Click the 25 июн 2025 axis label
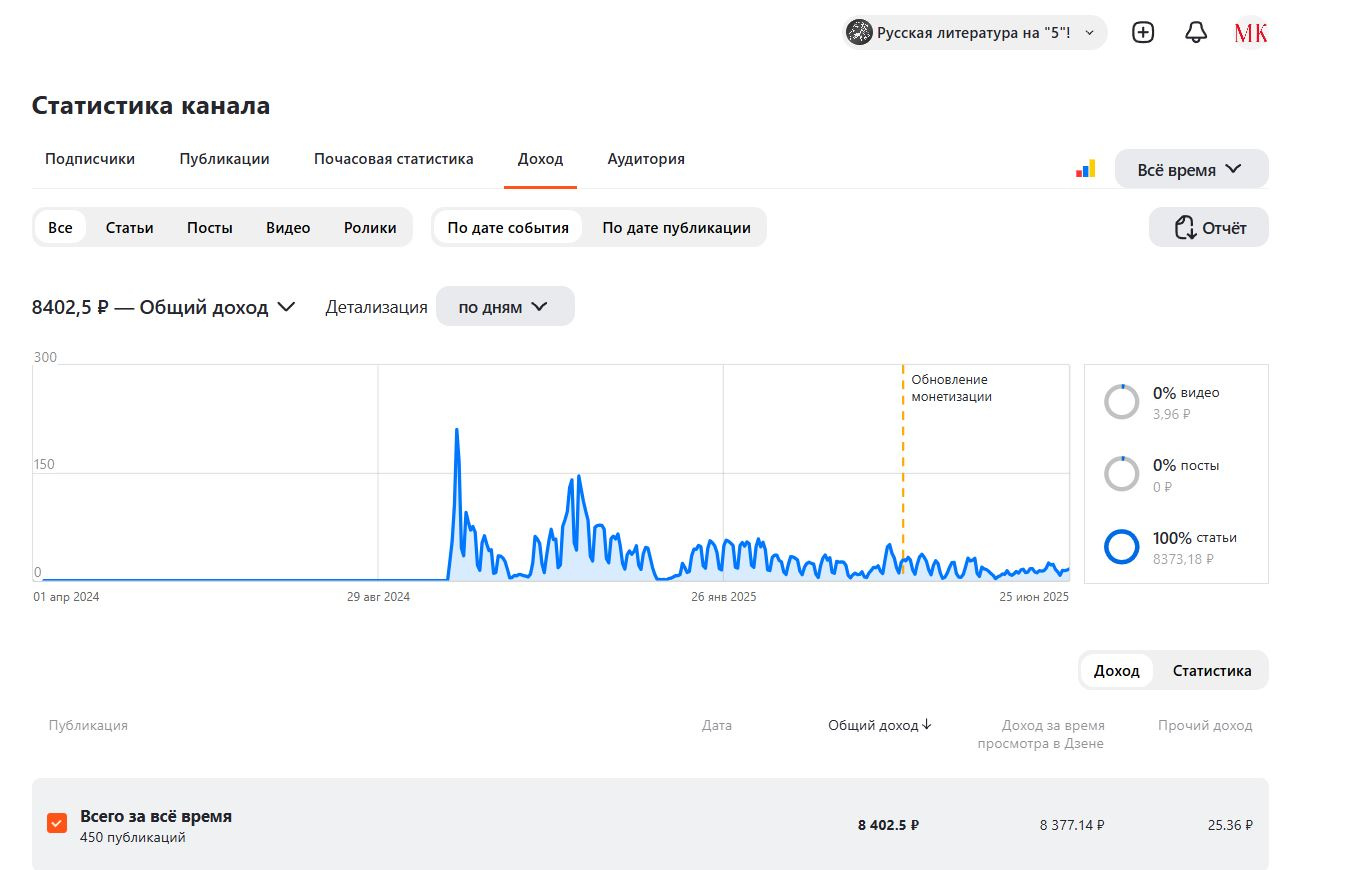This screenshot has height=870, width=1352. tap(1035, 597)
